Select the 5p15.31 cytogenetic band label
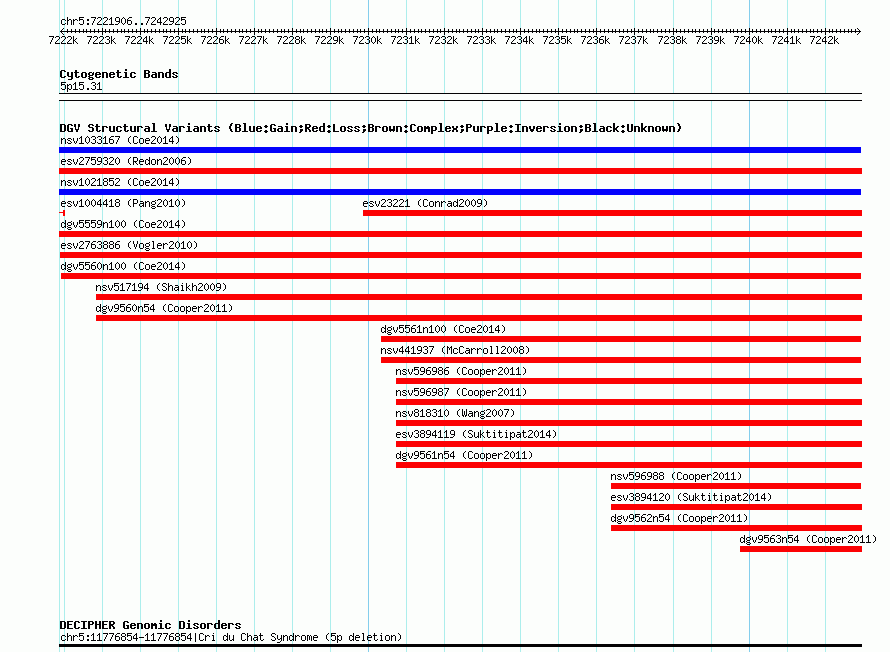890x652 pixels. (x=81, y=86)
